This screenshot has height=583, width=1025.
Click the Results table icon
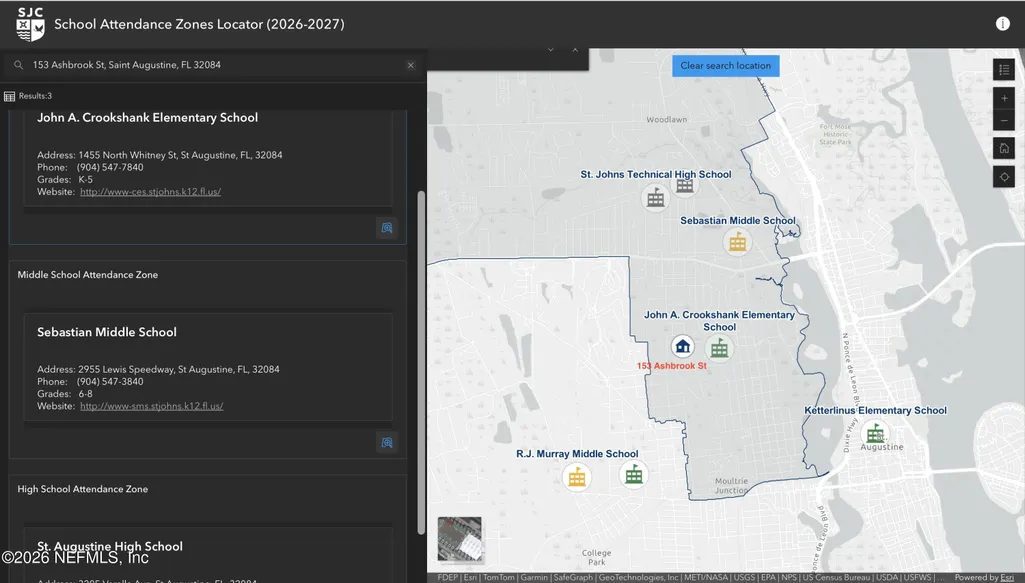point(9,96)
